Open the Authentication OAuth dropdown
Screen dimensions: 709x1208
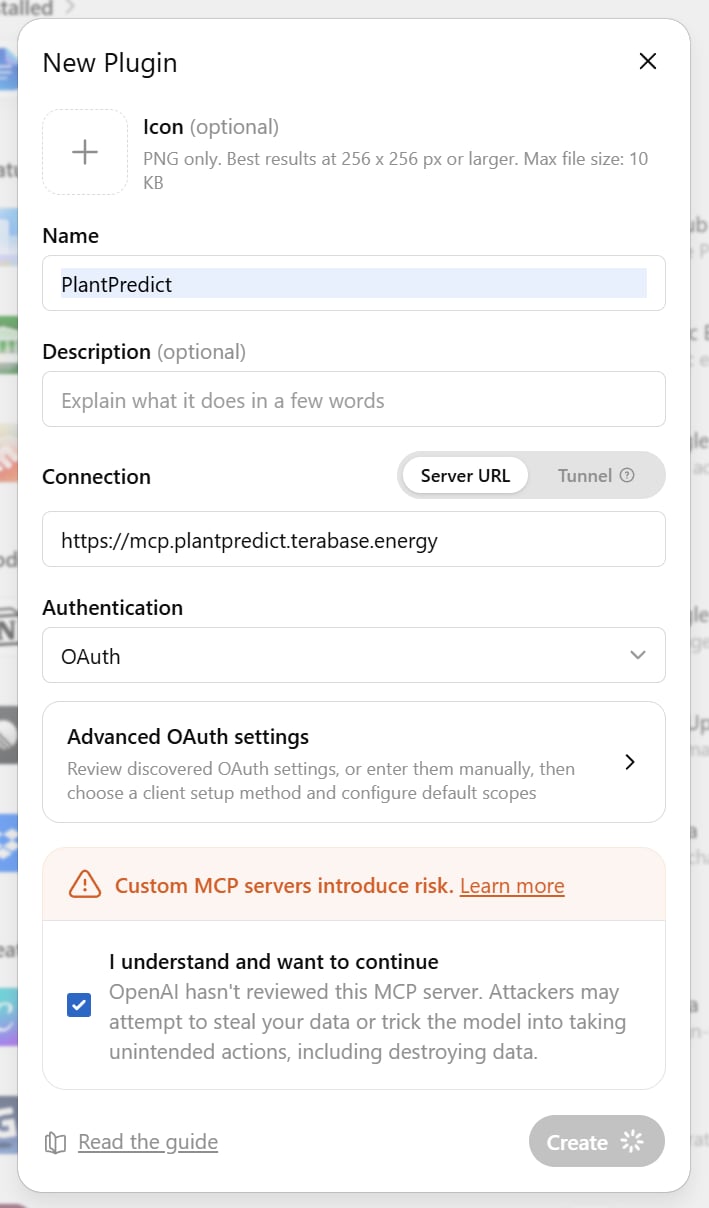pos(354,655)
